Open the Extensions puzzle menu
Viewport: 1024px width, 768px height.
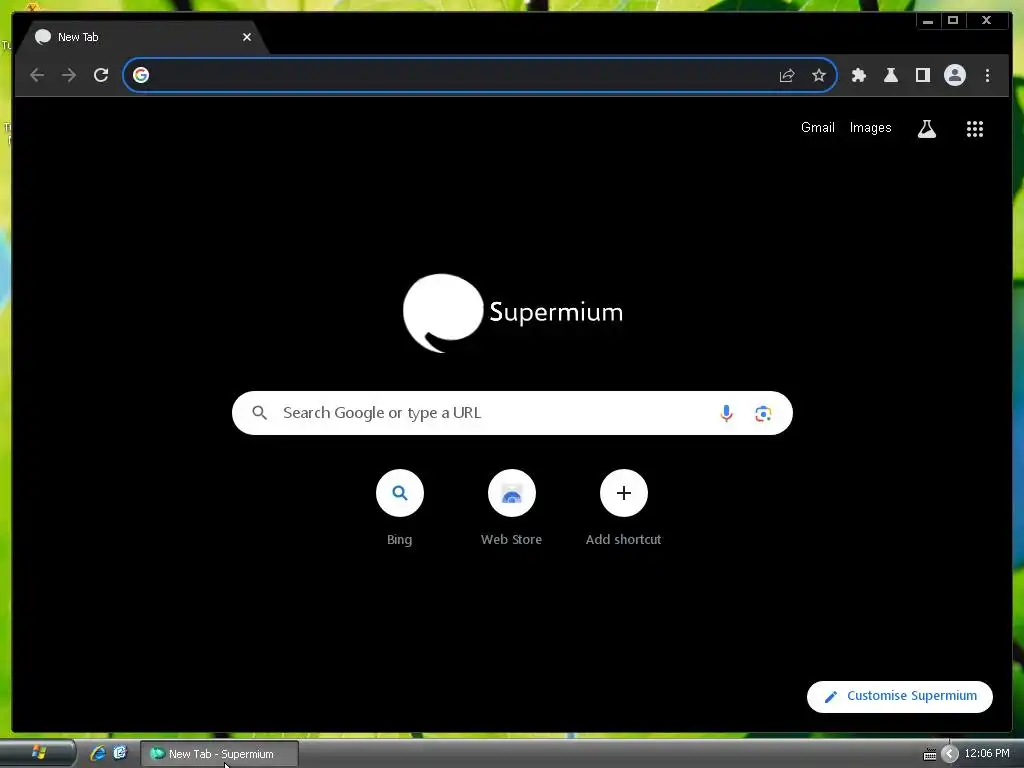(x=859, y=75)
